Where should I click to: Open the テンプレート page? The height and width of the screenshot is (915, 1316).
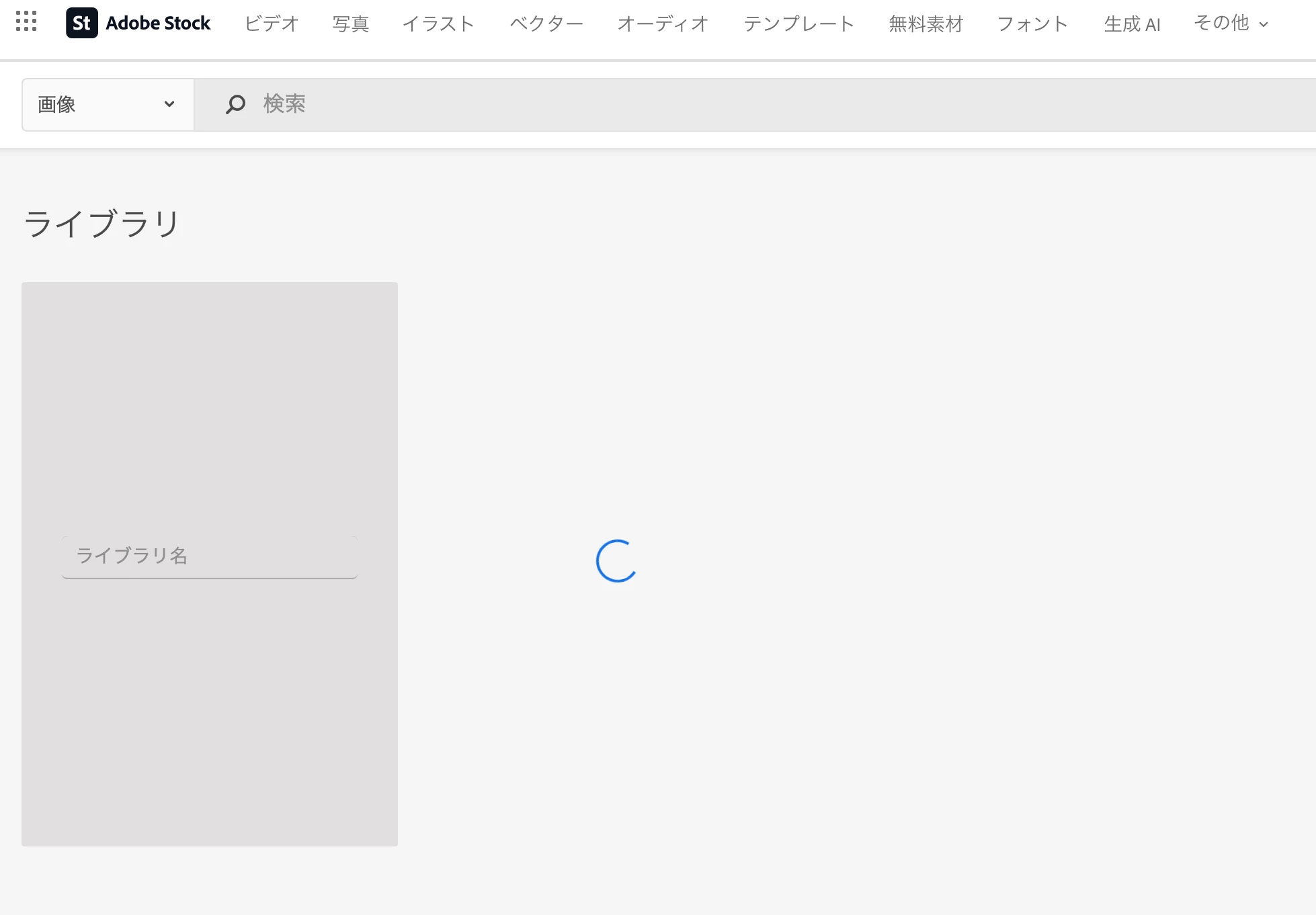click(798, 24)
